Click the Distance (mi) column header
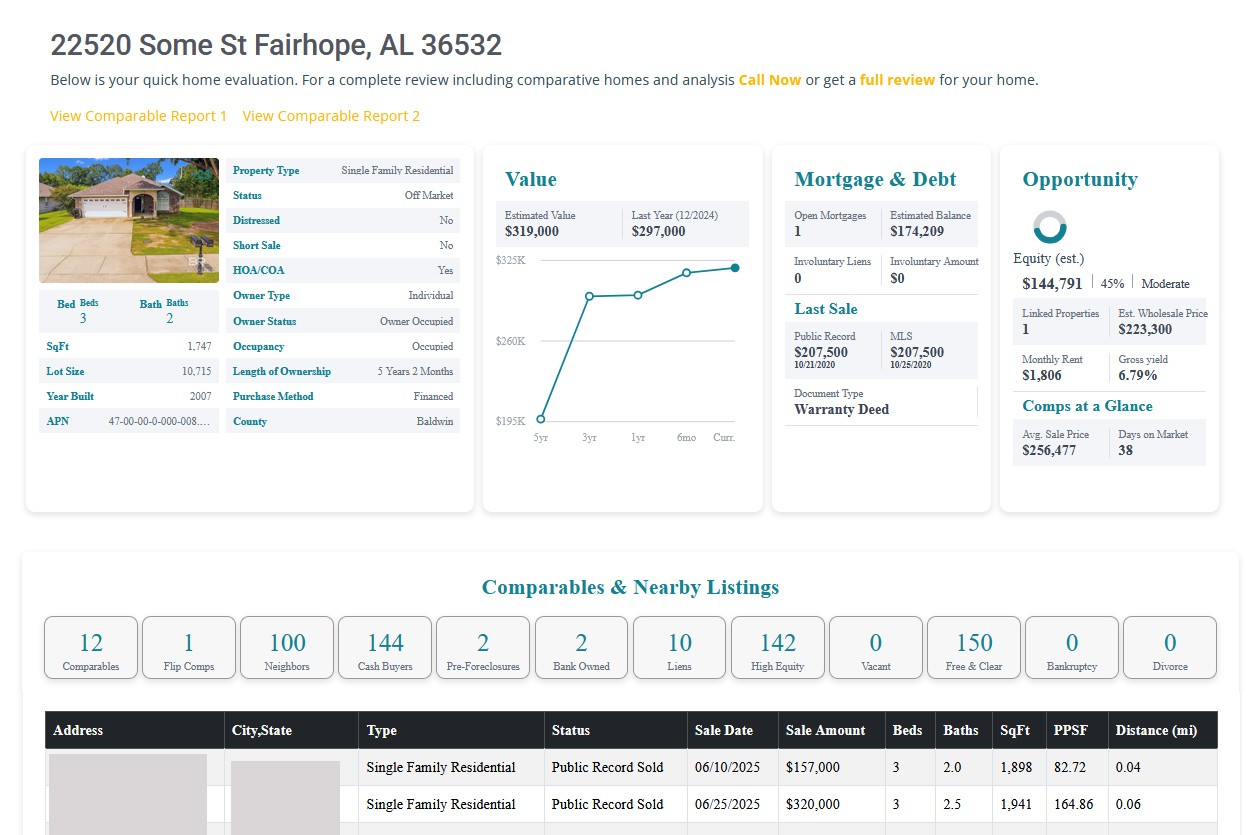This screenshot has height=835, width=1257. point(1156,730)
